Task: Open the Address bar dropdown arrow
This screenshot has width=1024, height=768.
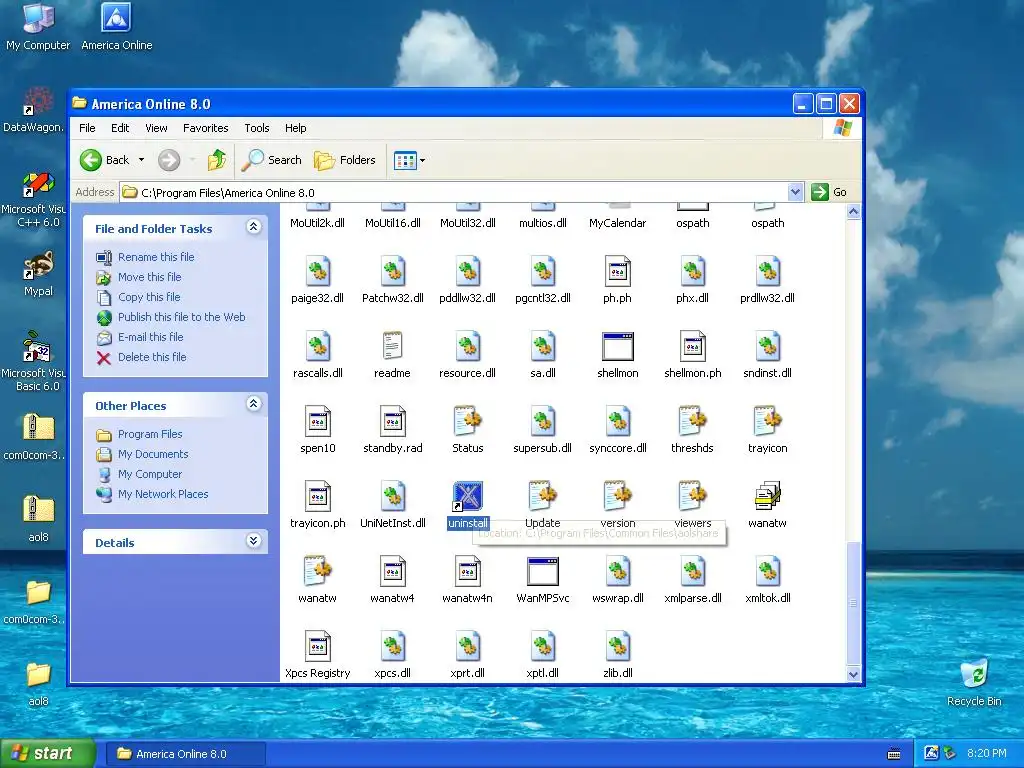Action: pyautogui.click(x=795, y=192)
